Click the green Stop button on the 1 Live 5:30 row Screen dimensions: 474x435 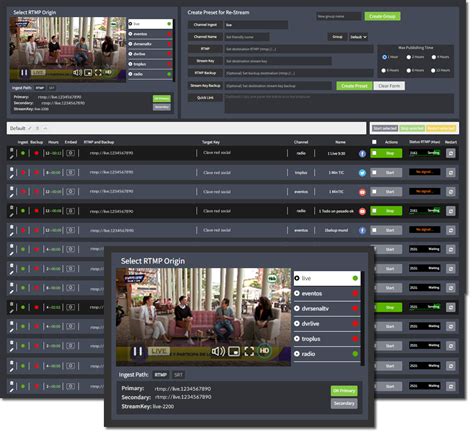(x=386, y=153)
